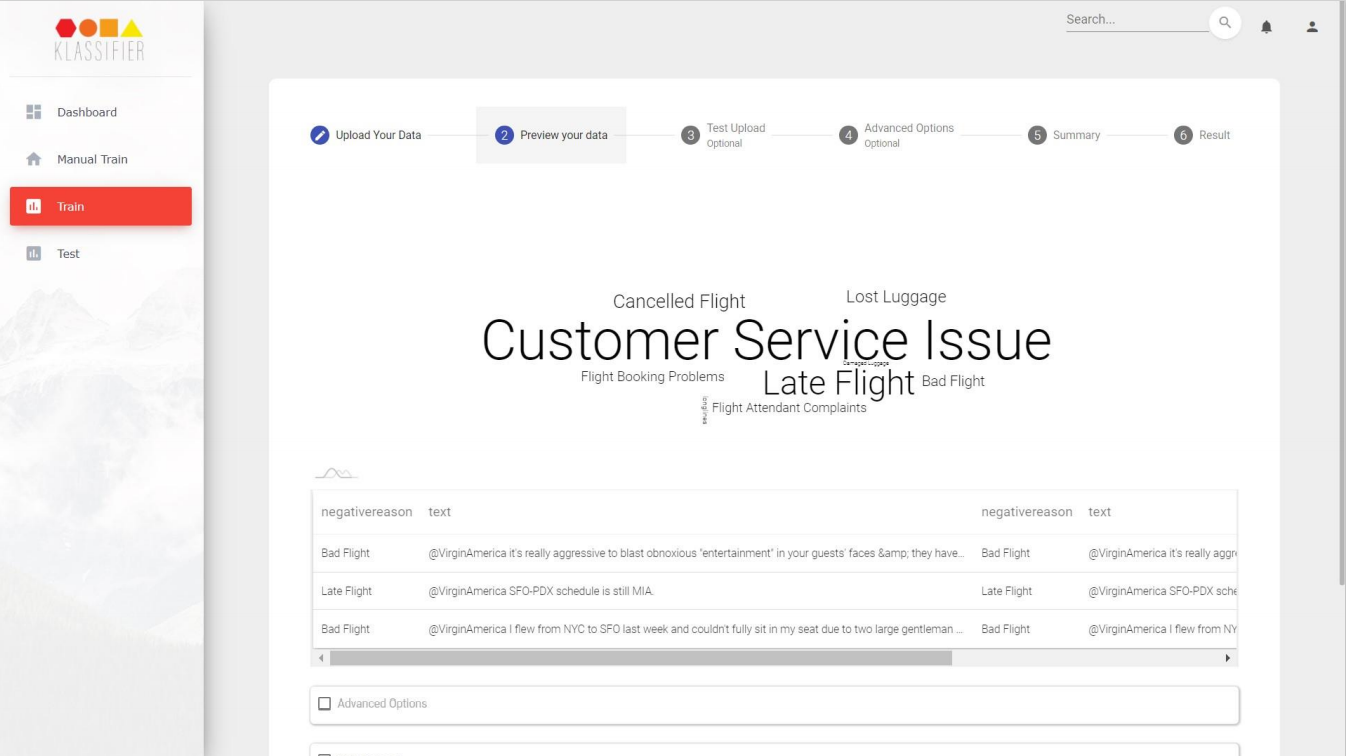Go to Test Upload step
Screen dimensions: 1346x756
coord(724,135)
